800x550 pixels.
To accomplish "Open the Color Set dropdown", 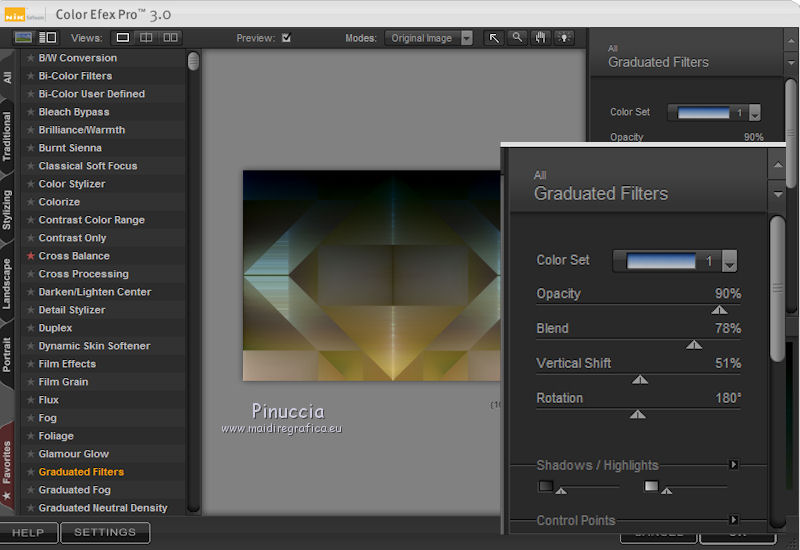I will (729, 262).
